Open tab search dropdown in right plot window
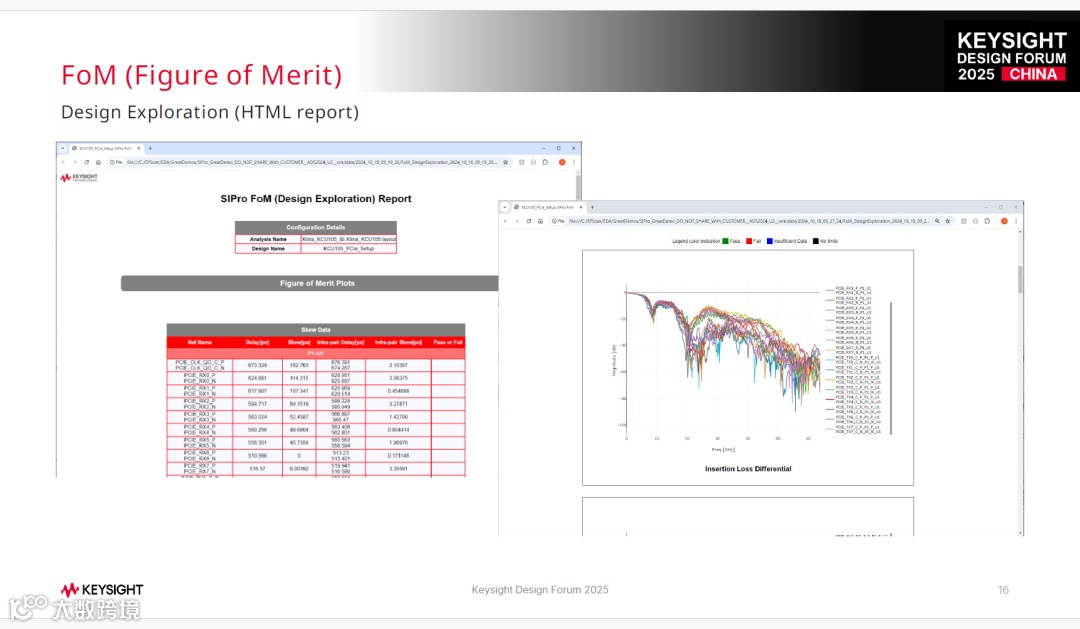The width and height of the screenshot is (1080, 629). pos(505,207)
